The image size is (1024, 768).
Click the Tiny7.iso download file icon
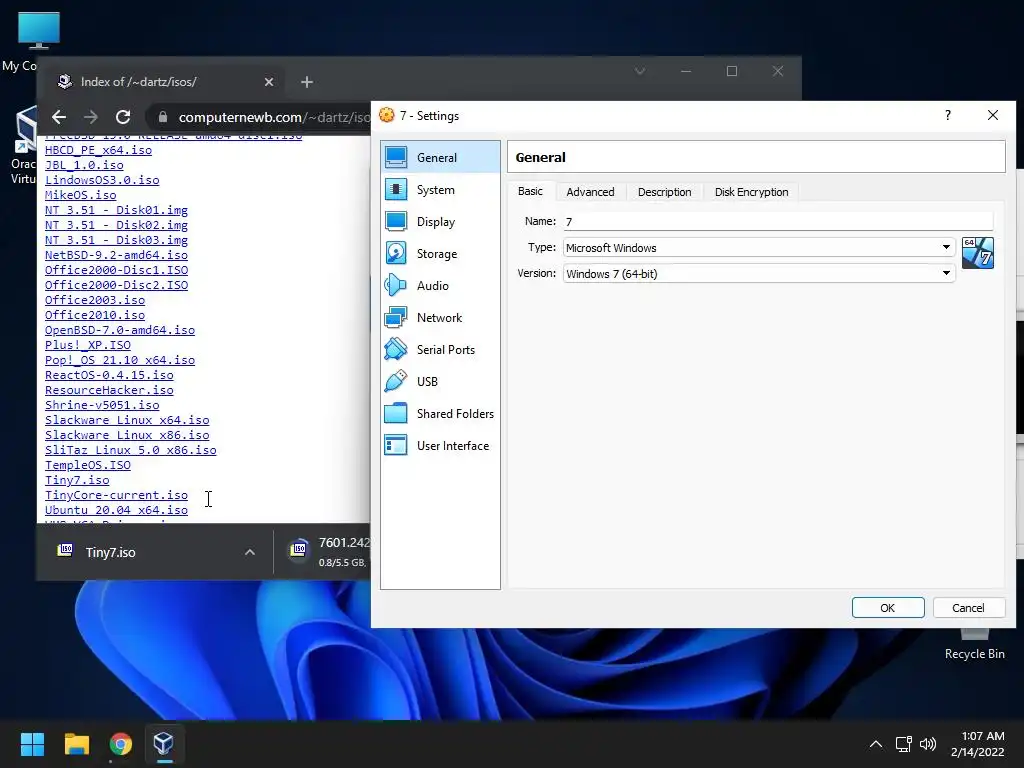pos(65,551)
